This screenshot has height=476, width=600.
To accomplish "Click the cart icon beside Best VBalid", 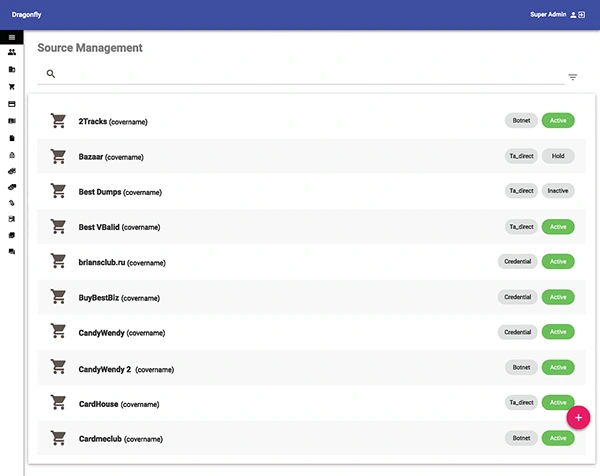I will (x=58, y=226).
